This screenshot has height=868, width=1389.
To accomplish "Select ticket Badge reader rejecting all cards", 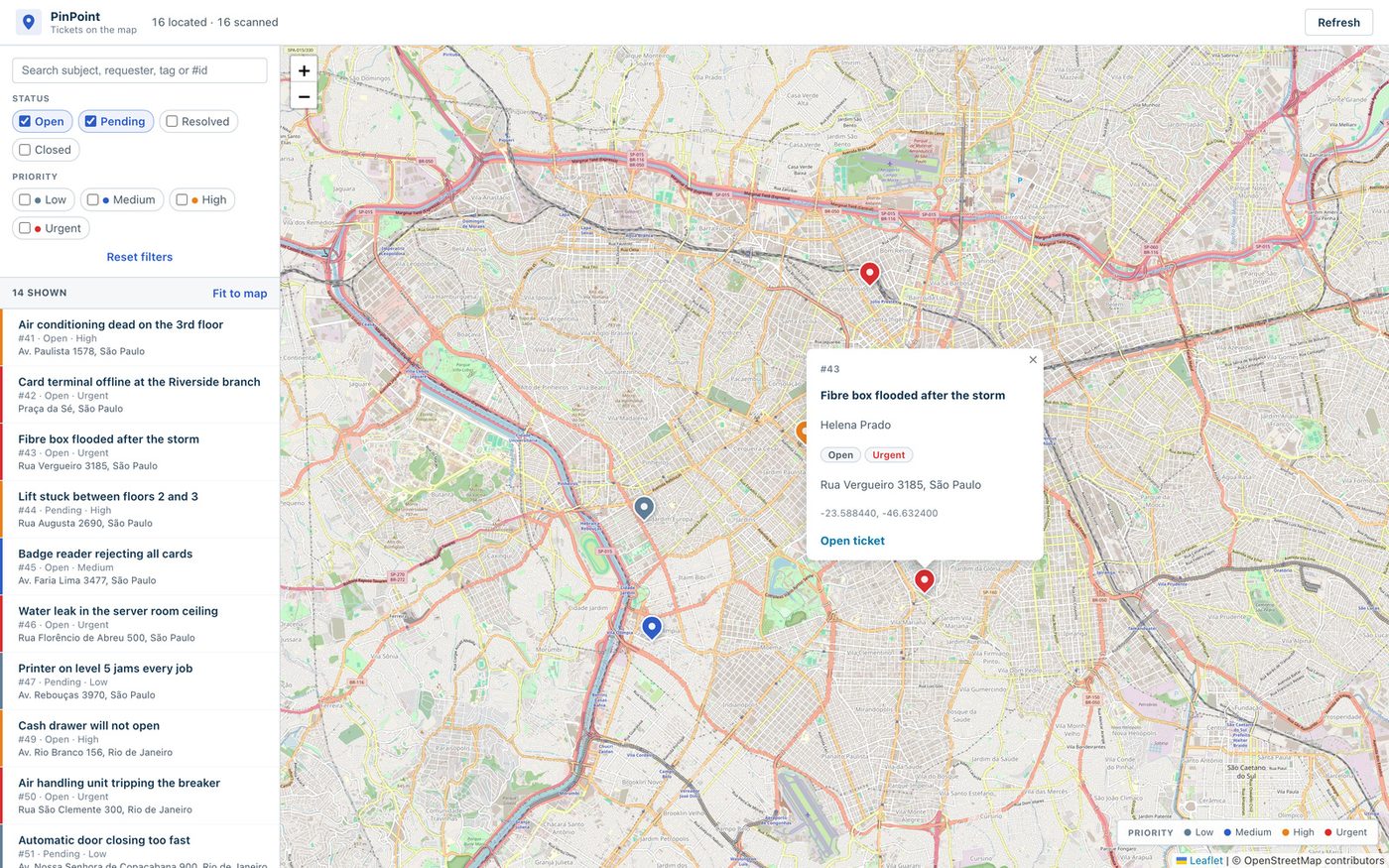I will coord(140,566).
